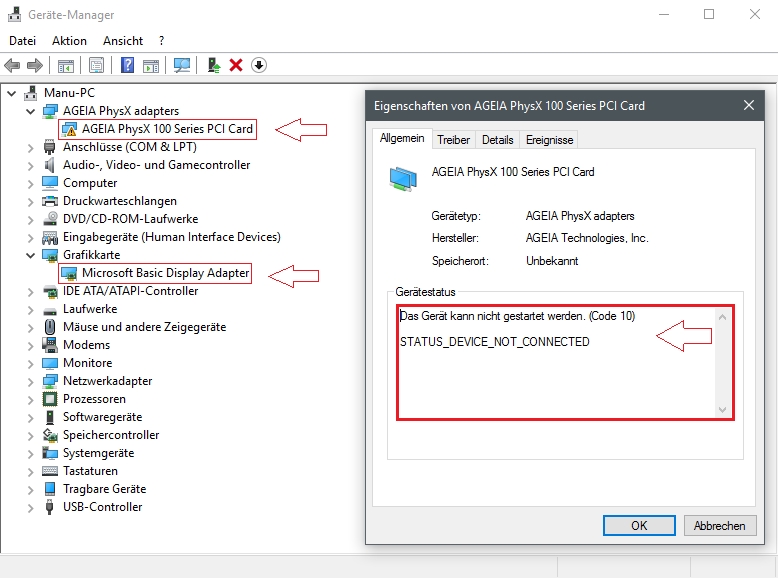
Task: Click the Netzwerkadapter icon
Action: (50, 381)
